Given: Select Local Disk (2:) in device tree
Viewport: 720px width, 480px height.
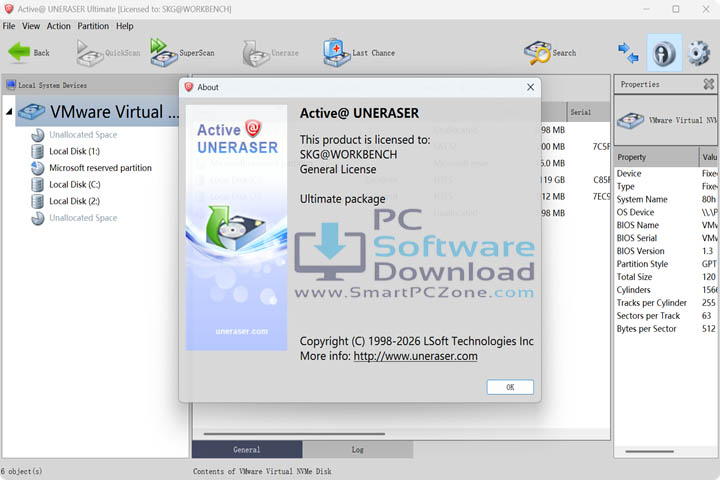Looking at the screenshot, I should 74,201.
